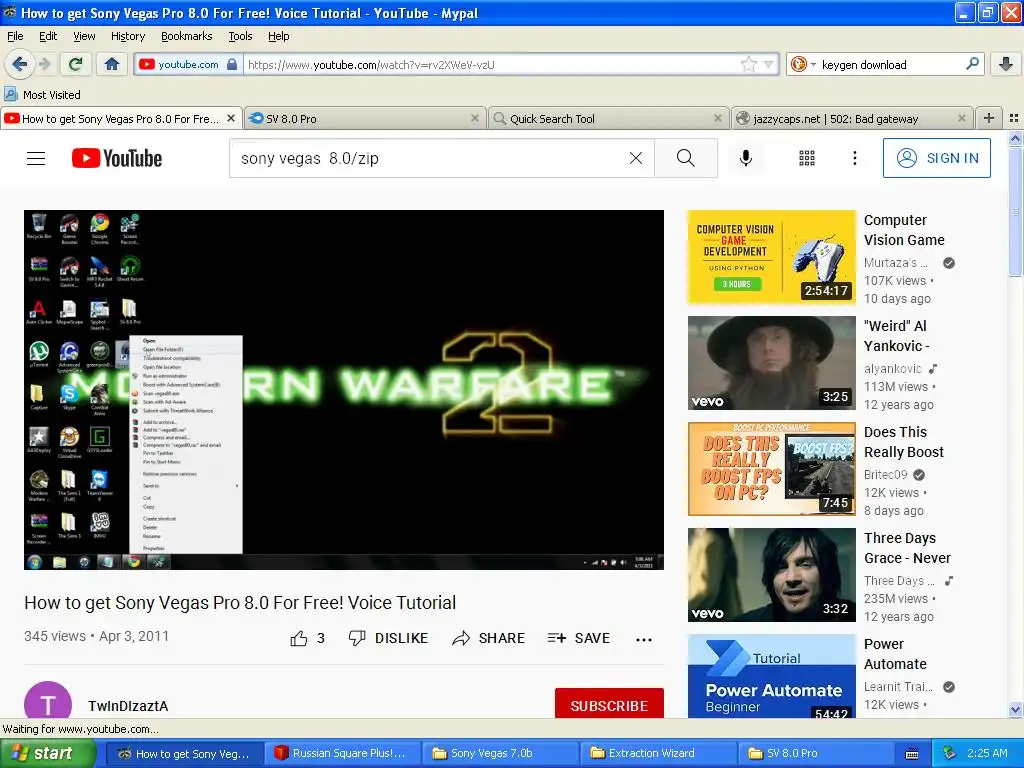Switch to Sony Vegas 7.0b taskbar folder
This screenshot has width=1024, height=768.
[x=499, y=753]
